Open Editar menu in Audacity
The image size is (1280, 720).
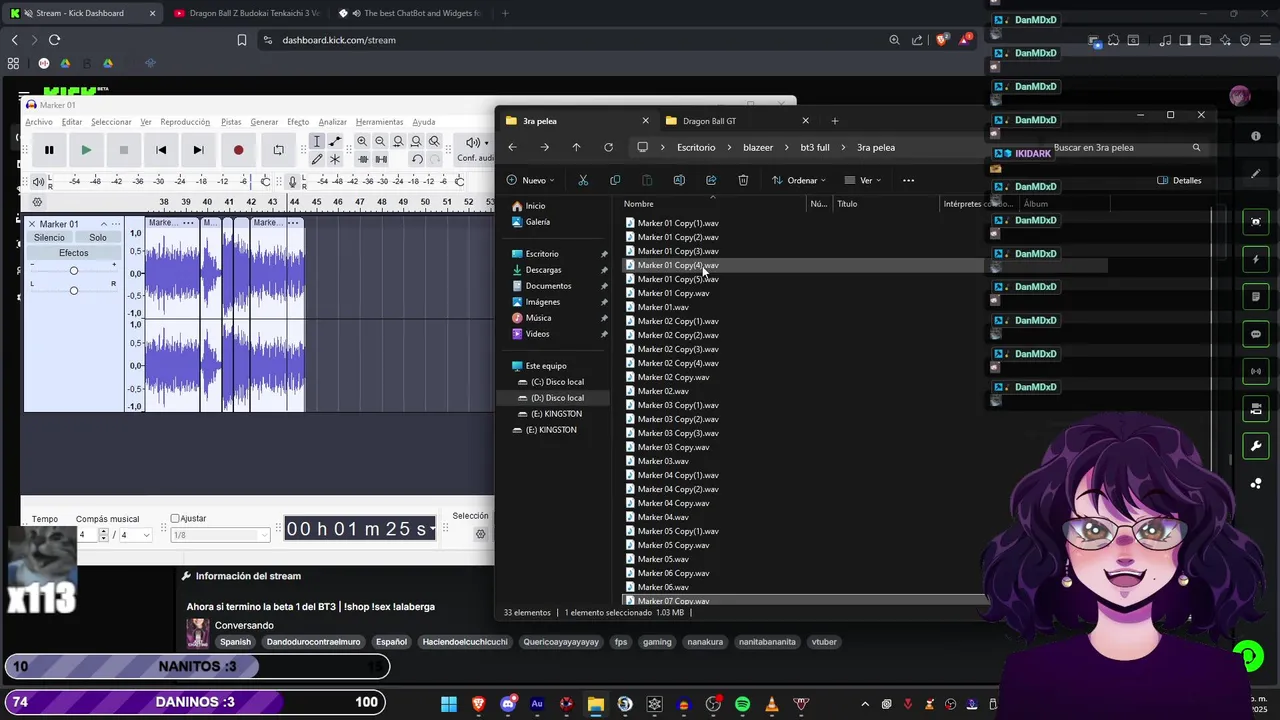(72, 122)
